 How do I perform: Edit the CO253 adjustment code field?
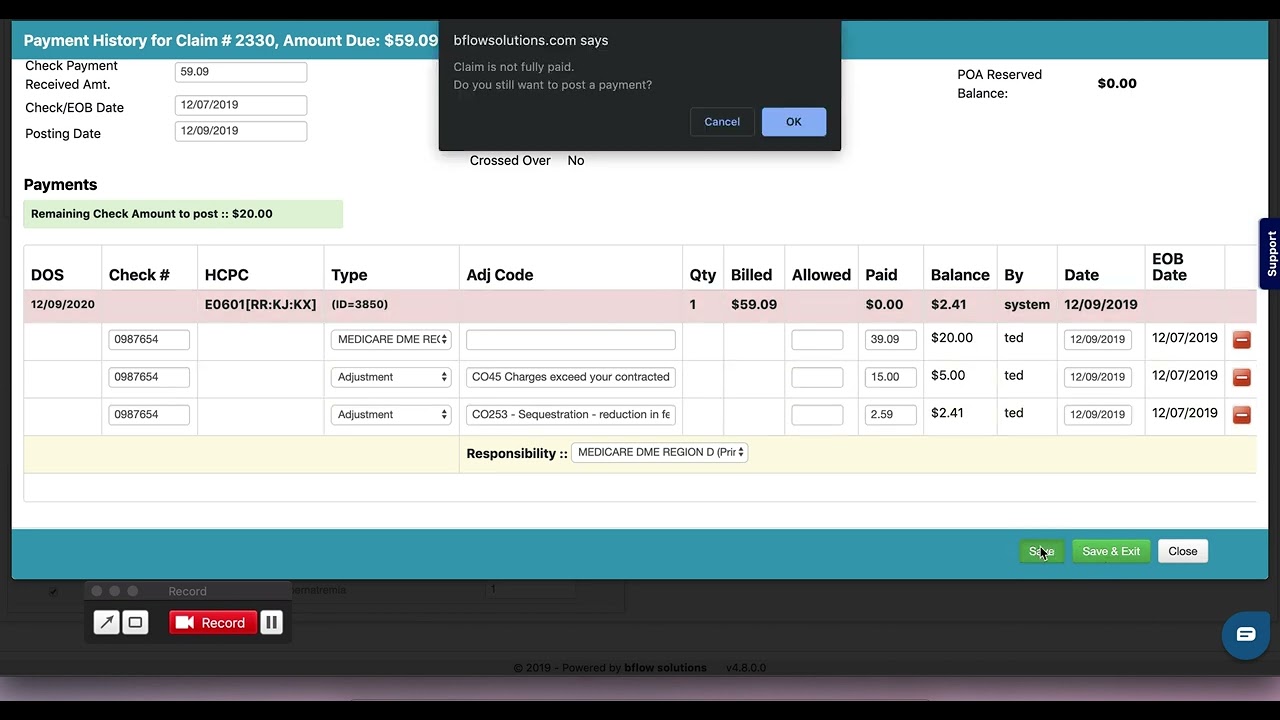coord(571,414)
